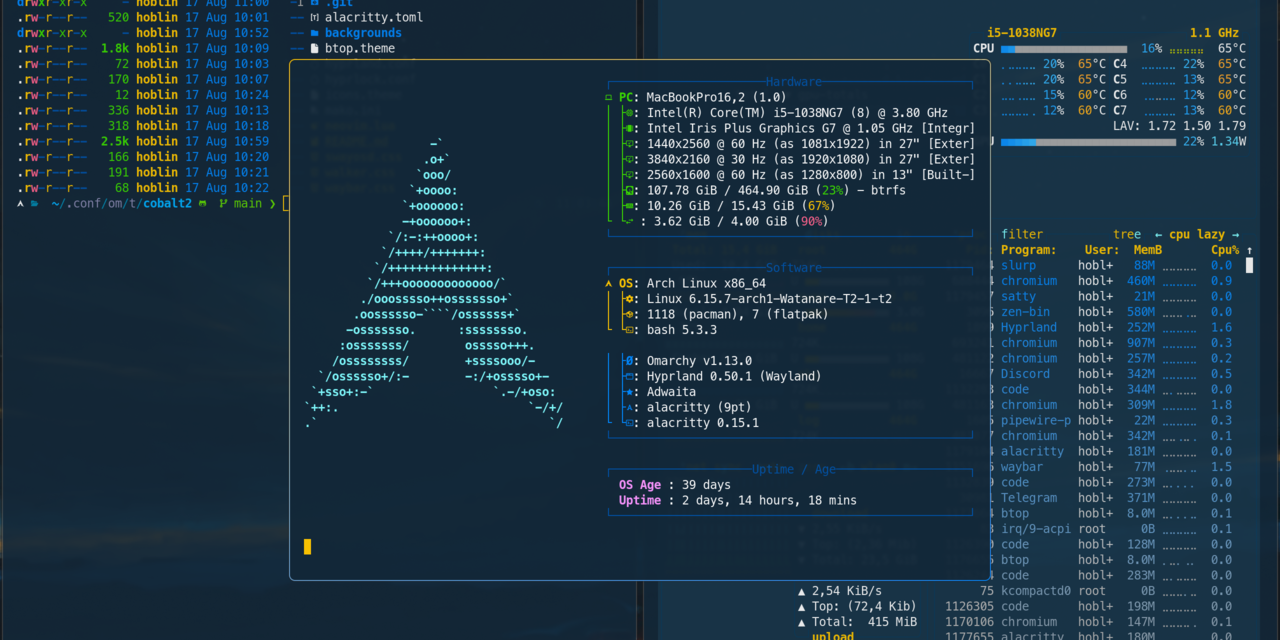Screen dimensions: 1280x640
Task: Click the disk icon on the btrfs storage line
Action: tap(629, 190)
